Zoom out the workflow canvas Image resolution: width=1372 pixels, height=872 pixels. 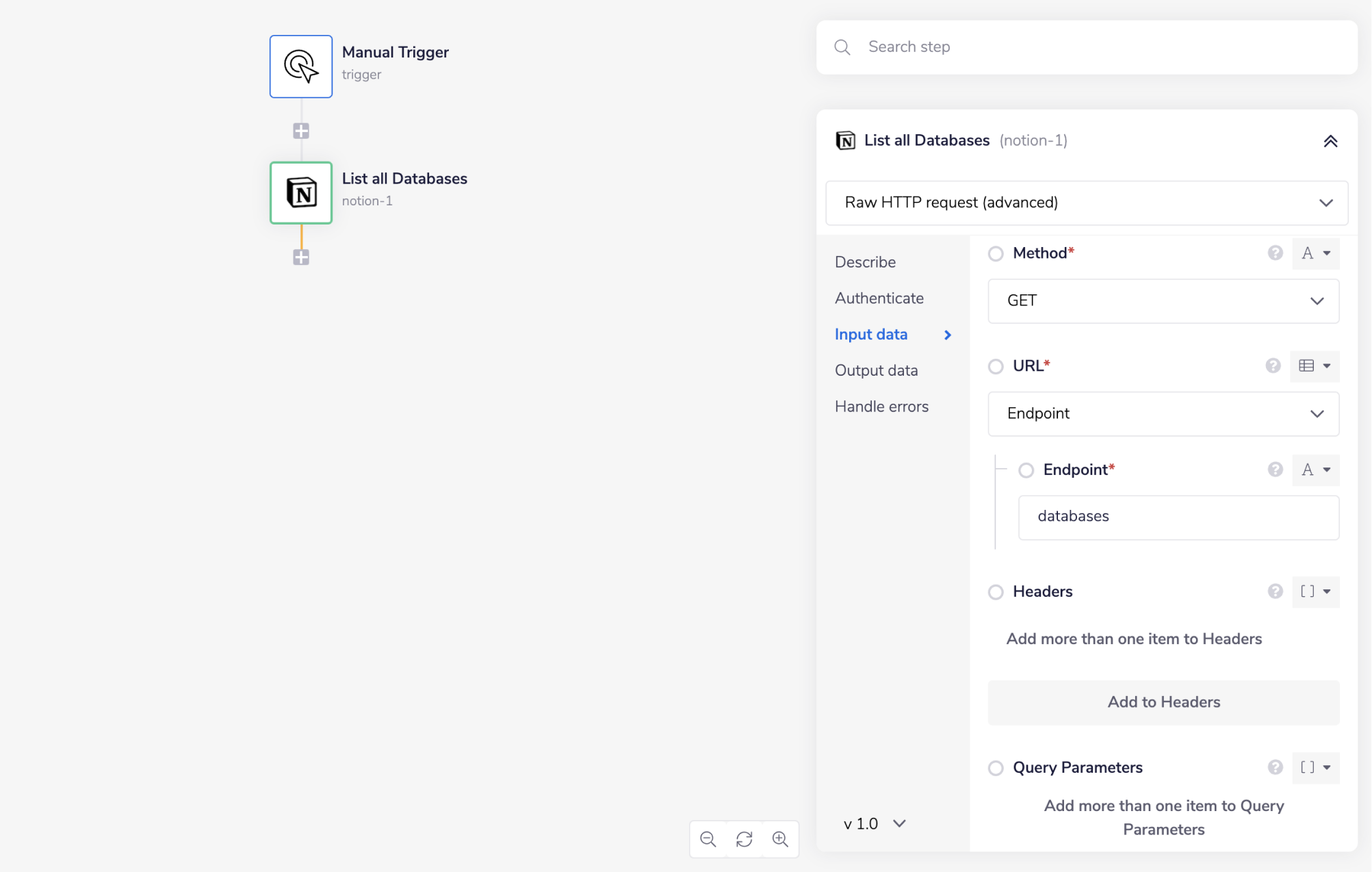click(x=708, y=839)
